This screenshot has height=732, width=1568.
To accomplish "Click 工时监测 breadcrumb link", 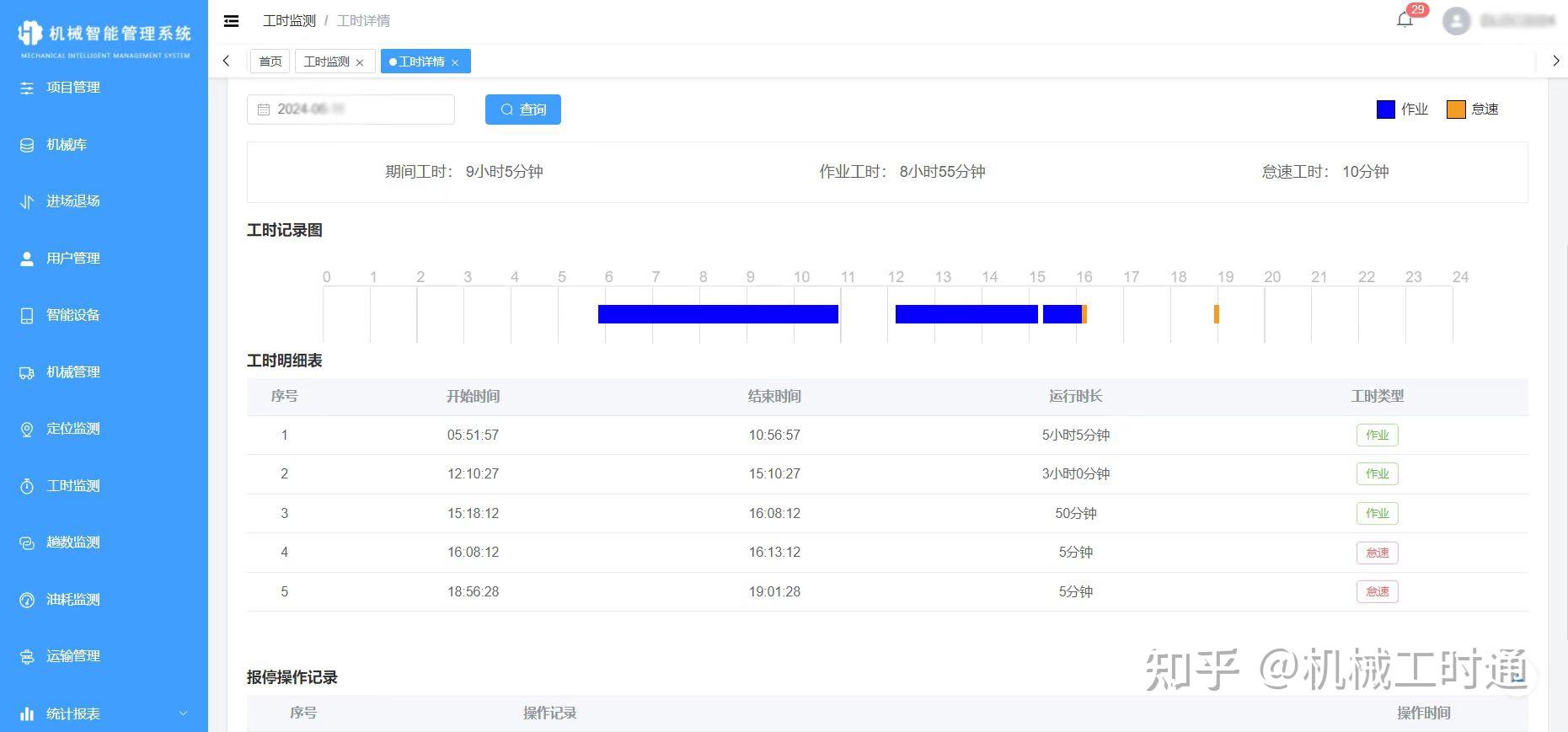I will click(289, 21).
